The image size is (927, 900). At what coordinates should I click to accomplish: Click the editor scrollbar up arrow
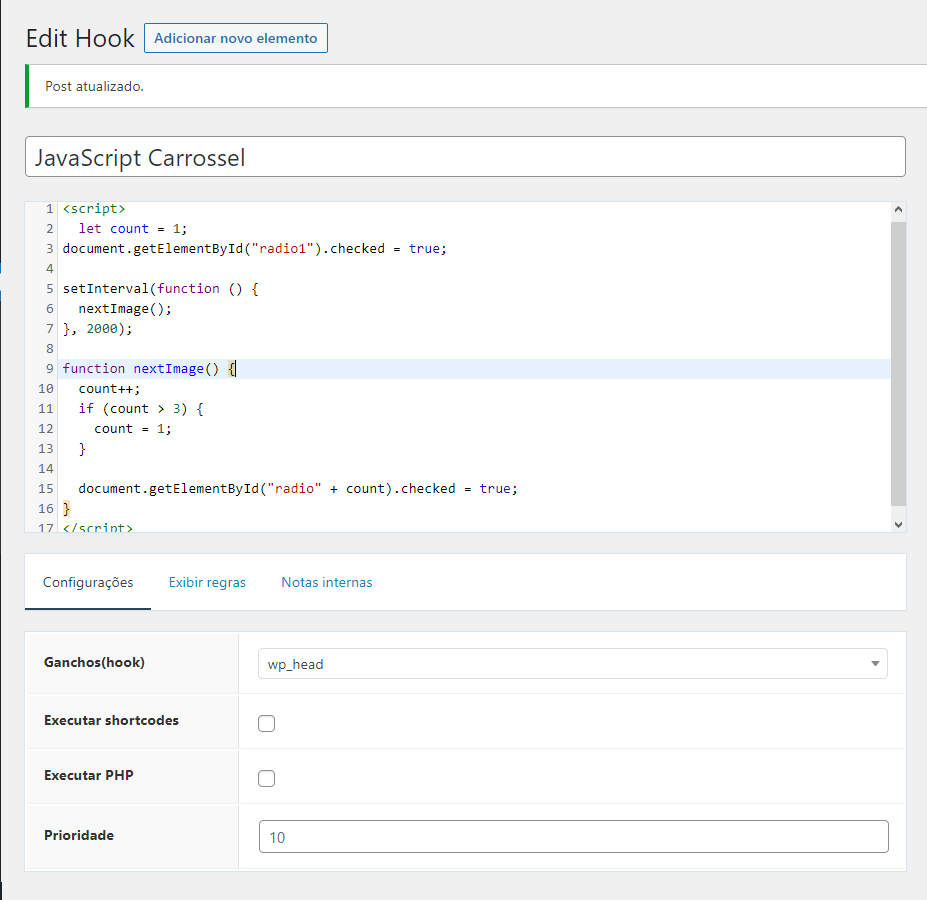point(898,208)
